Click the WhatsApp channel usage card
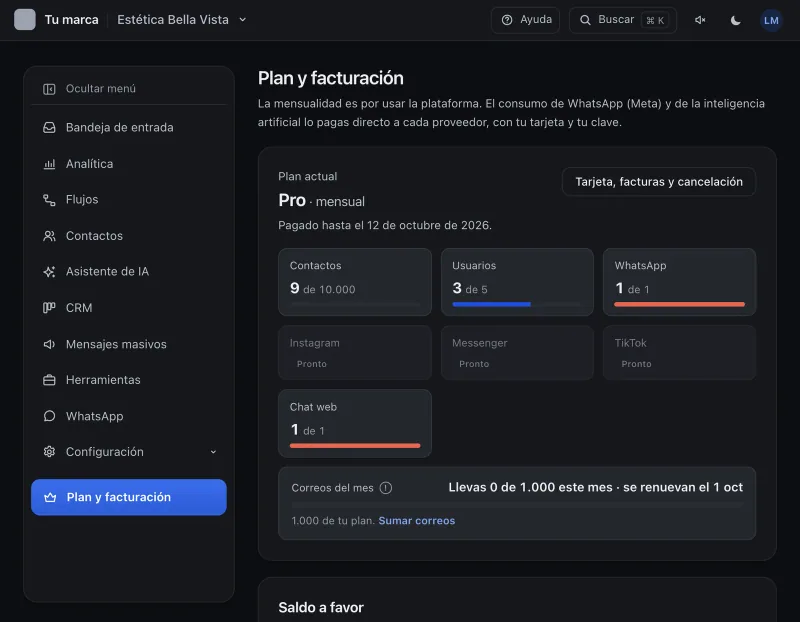Viewport: 800px width, 622px height. coord(679,282)
